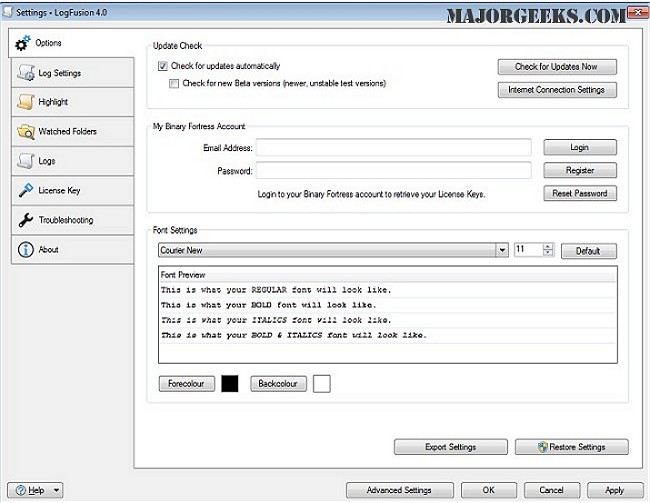
Task: Open Advanced Settings
Action: (x=400, y=490)
